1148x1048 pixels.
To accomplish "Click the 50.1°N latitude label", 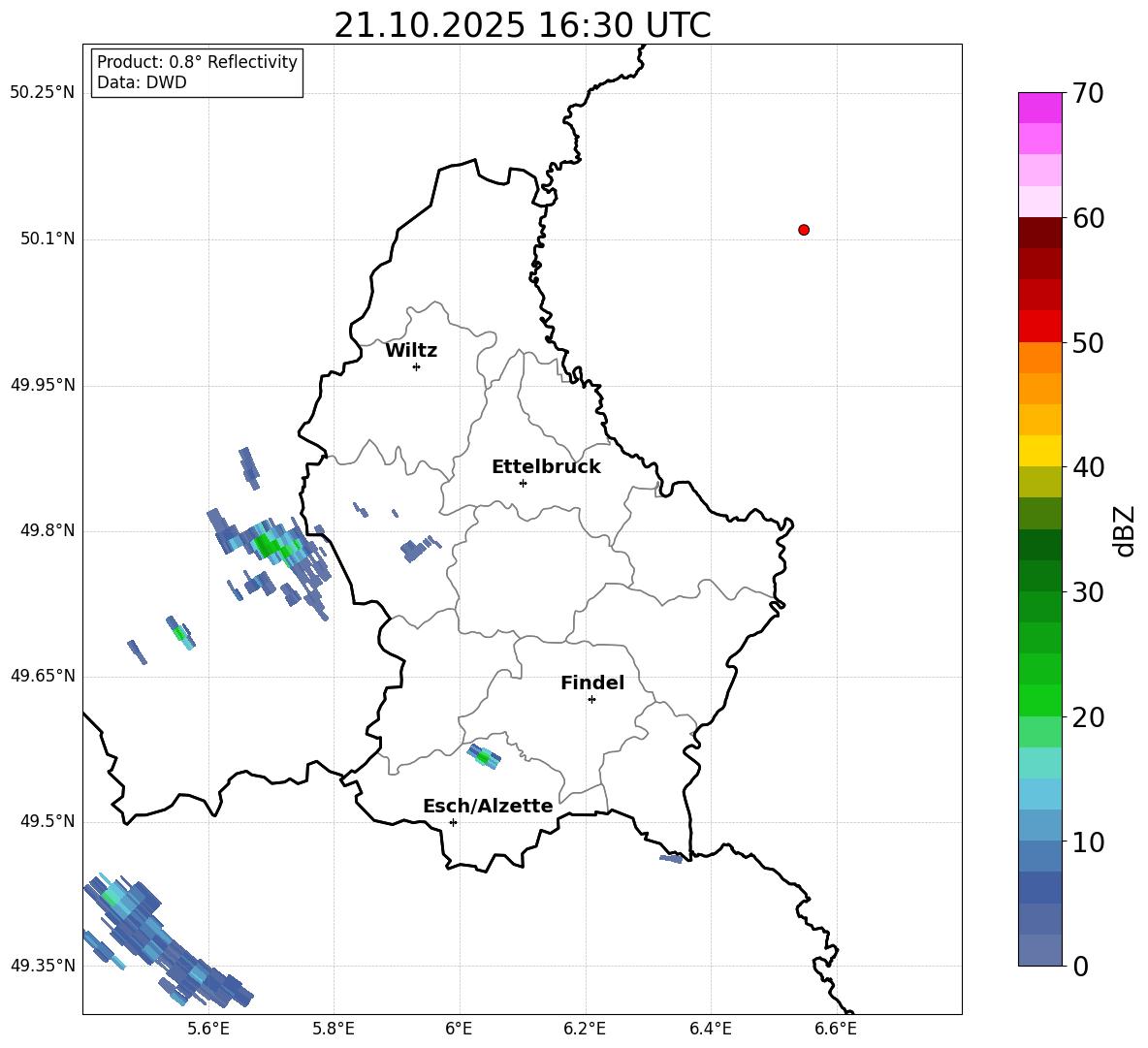I will (48, 239).
